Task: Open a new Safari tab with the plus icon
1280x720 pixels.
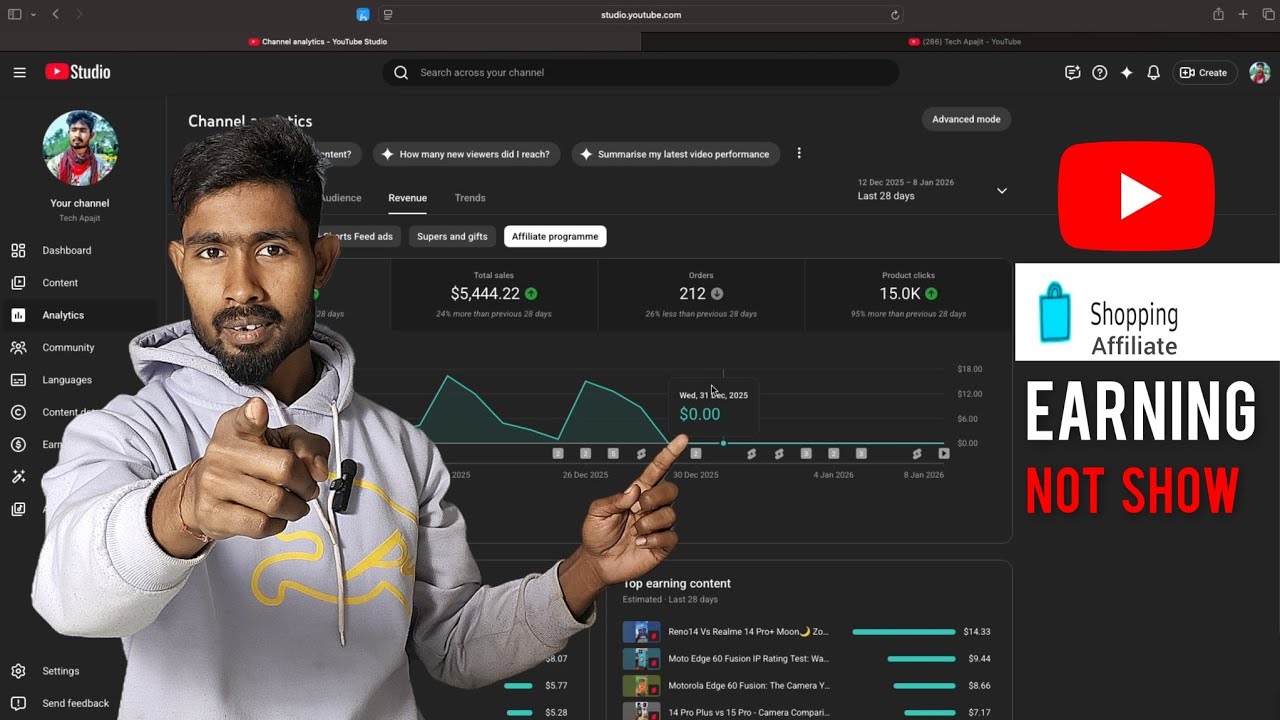Action: (1243, 14)
